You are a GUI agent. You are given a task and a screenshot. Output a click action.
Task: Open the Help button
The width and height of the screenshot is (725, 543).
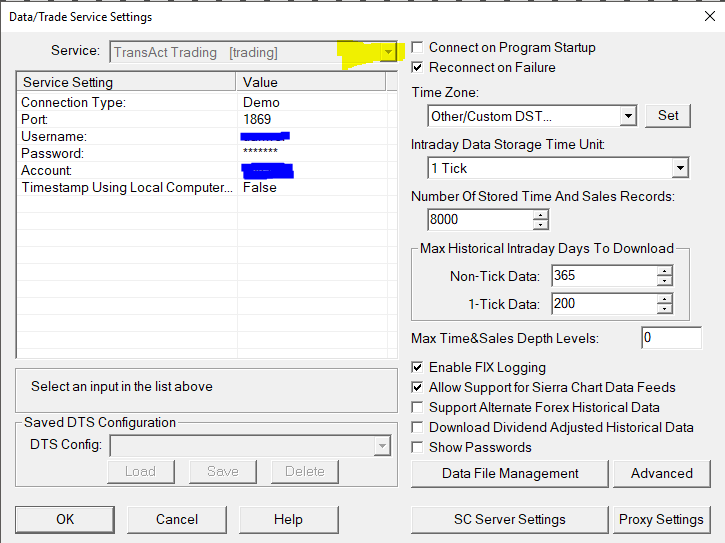pos(289,519)
